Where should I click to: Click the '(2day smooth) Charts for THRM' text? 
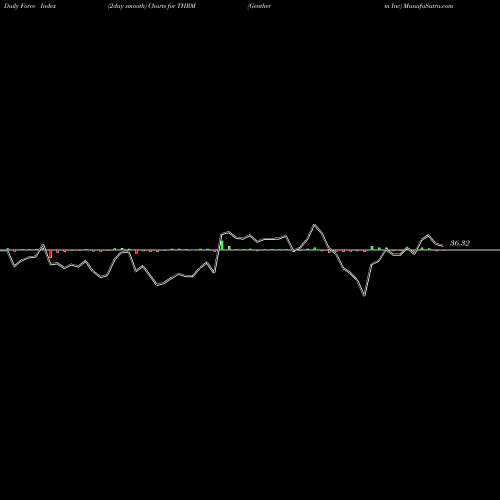pos(152,6)
